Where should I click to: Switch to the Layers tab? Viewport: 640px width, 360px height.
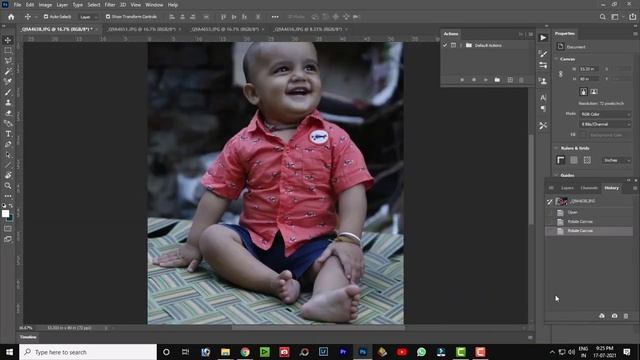[567, 188]
